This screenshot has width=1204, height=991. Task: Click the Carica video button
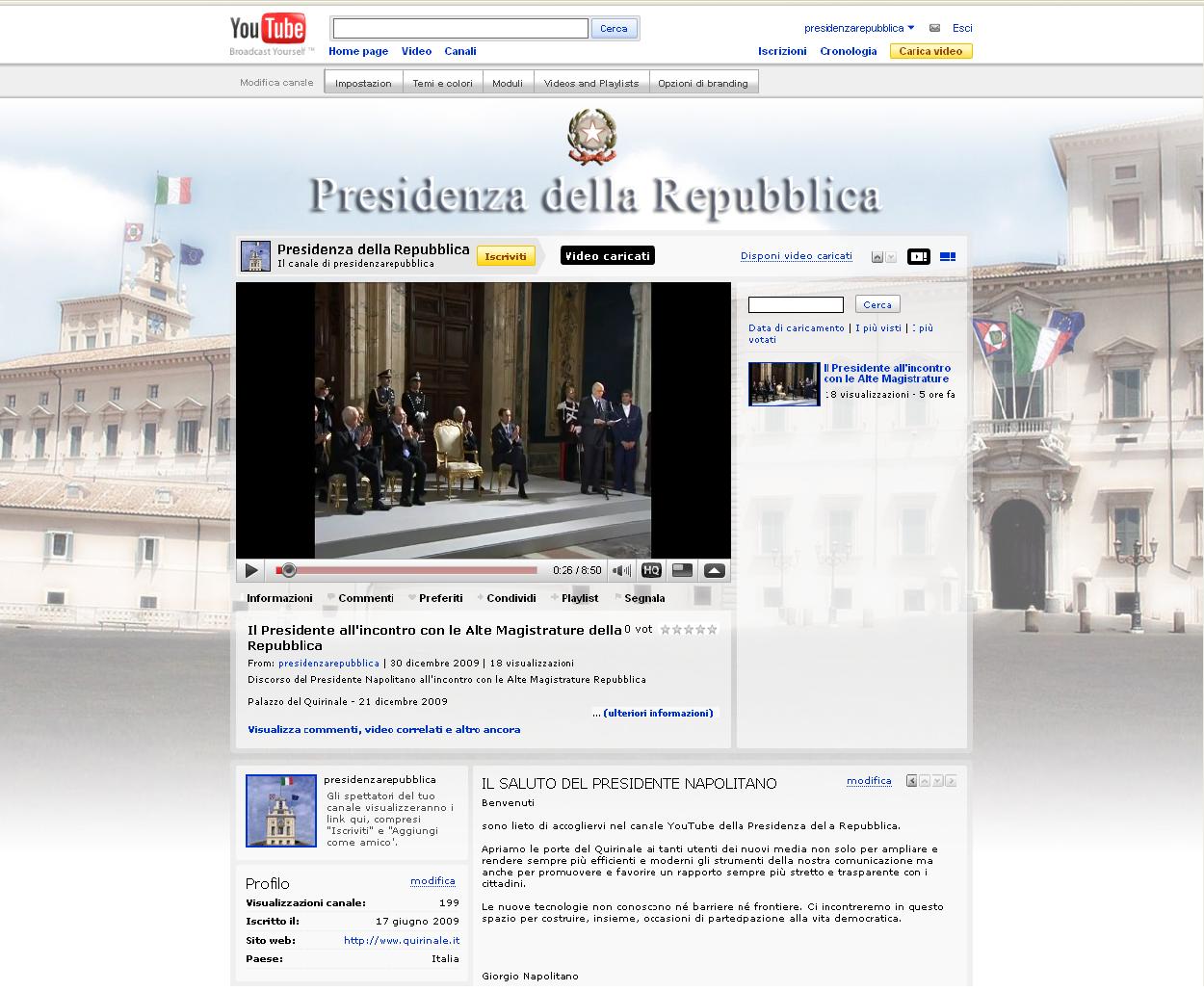[x=930, y=51]
